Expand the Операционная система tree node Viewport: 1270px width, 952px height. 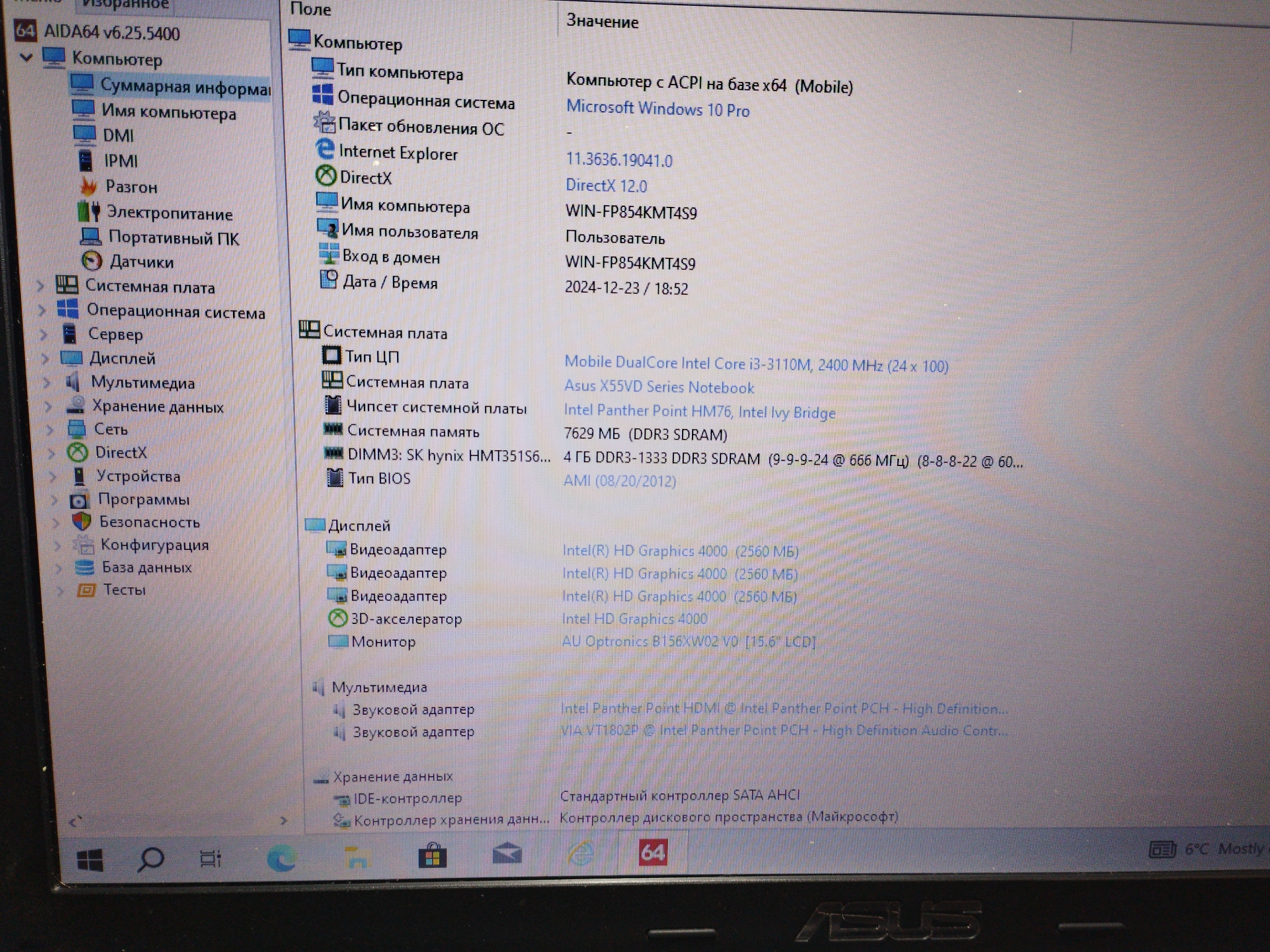click(42, 309)
